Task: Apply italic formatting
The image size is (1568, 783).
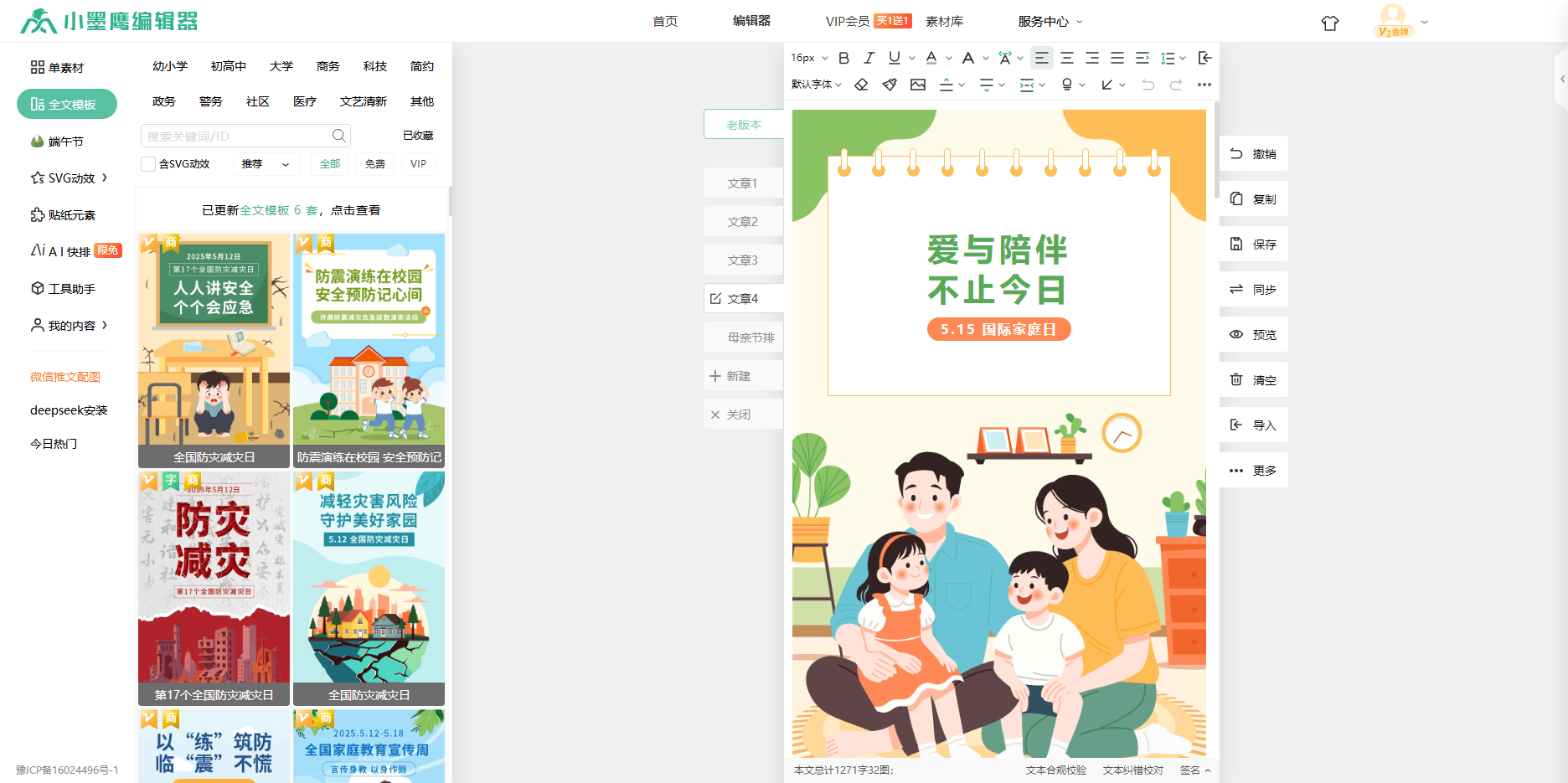Action: point(869,58)
